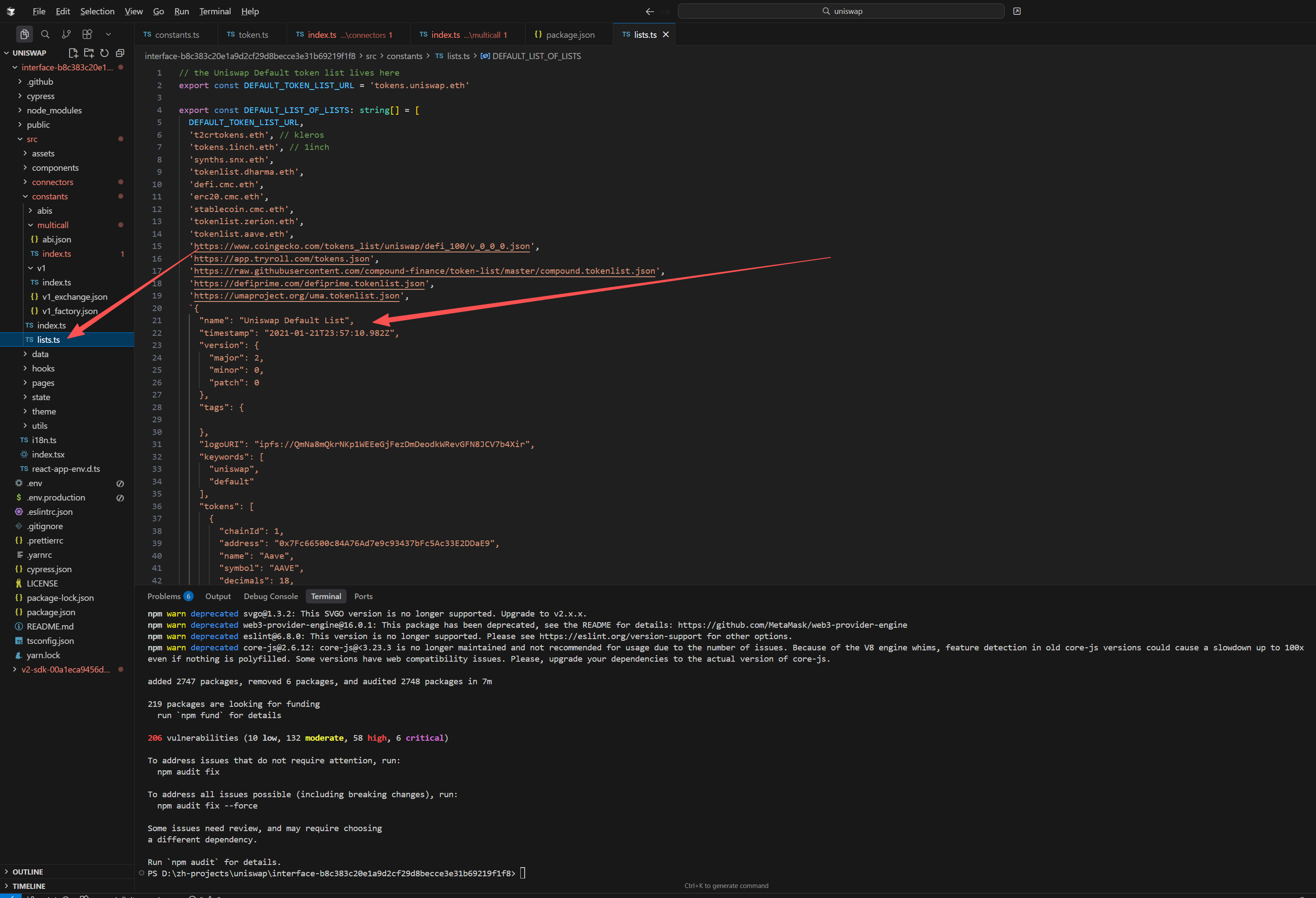Switch to package.json editor tab

pyautogui.click(x=569, y=35)
